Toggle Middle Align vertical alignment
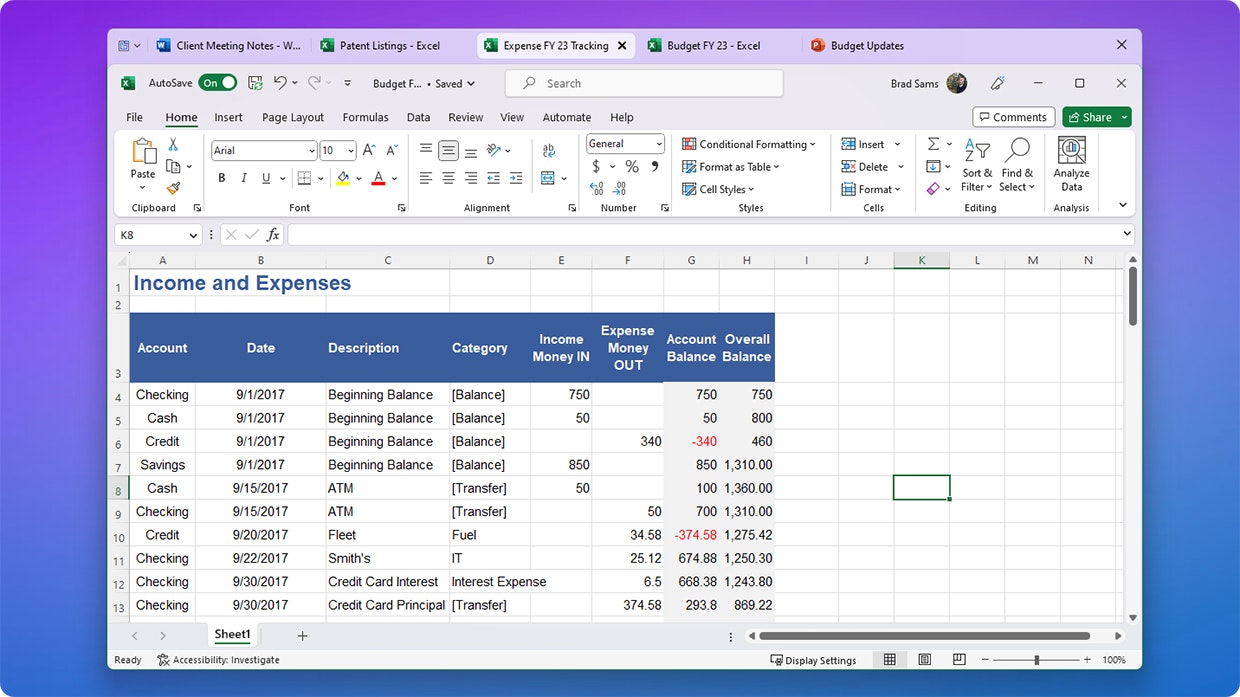Image resolution: width=1240 pixels, height=697 pixels. (x=448, y=151)
